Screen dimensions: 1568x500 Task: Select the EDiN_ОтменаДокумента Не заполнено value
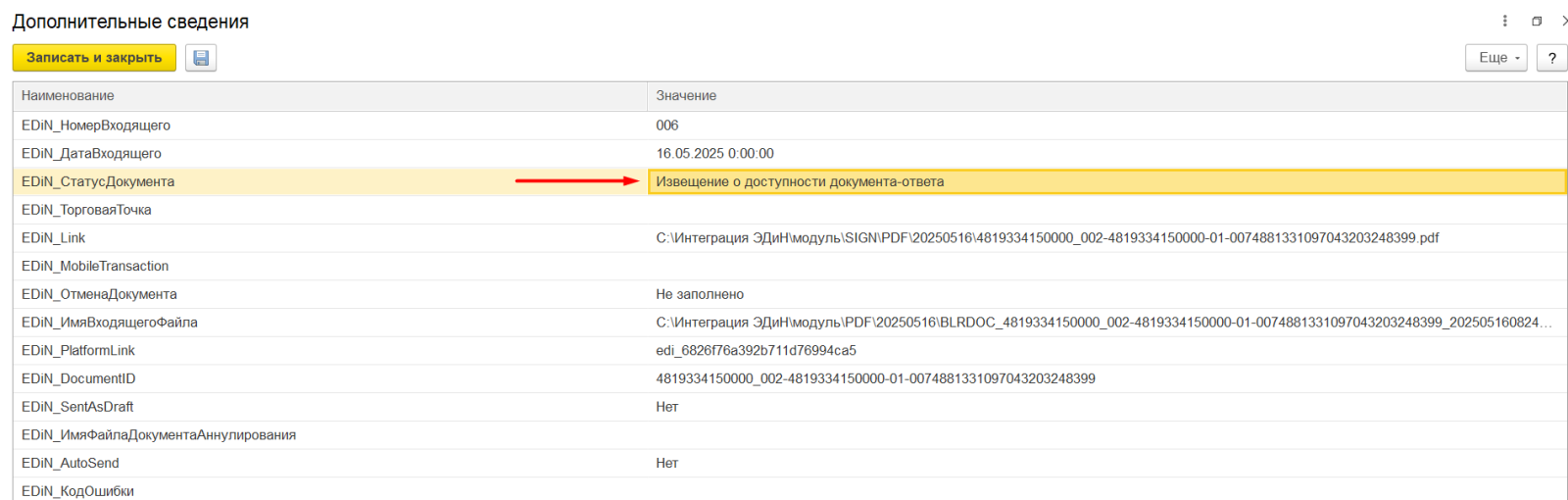point(700,294)
